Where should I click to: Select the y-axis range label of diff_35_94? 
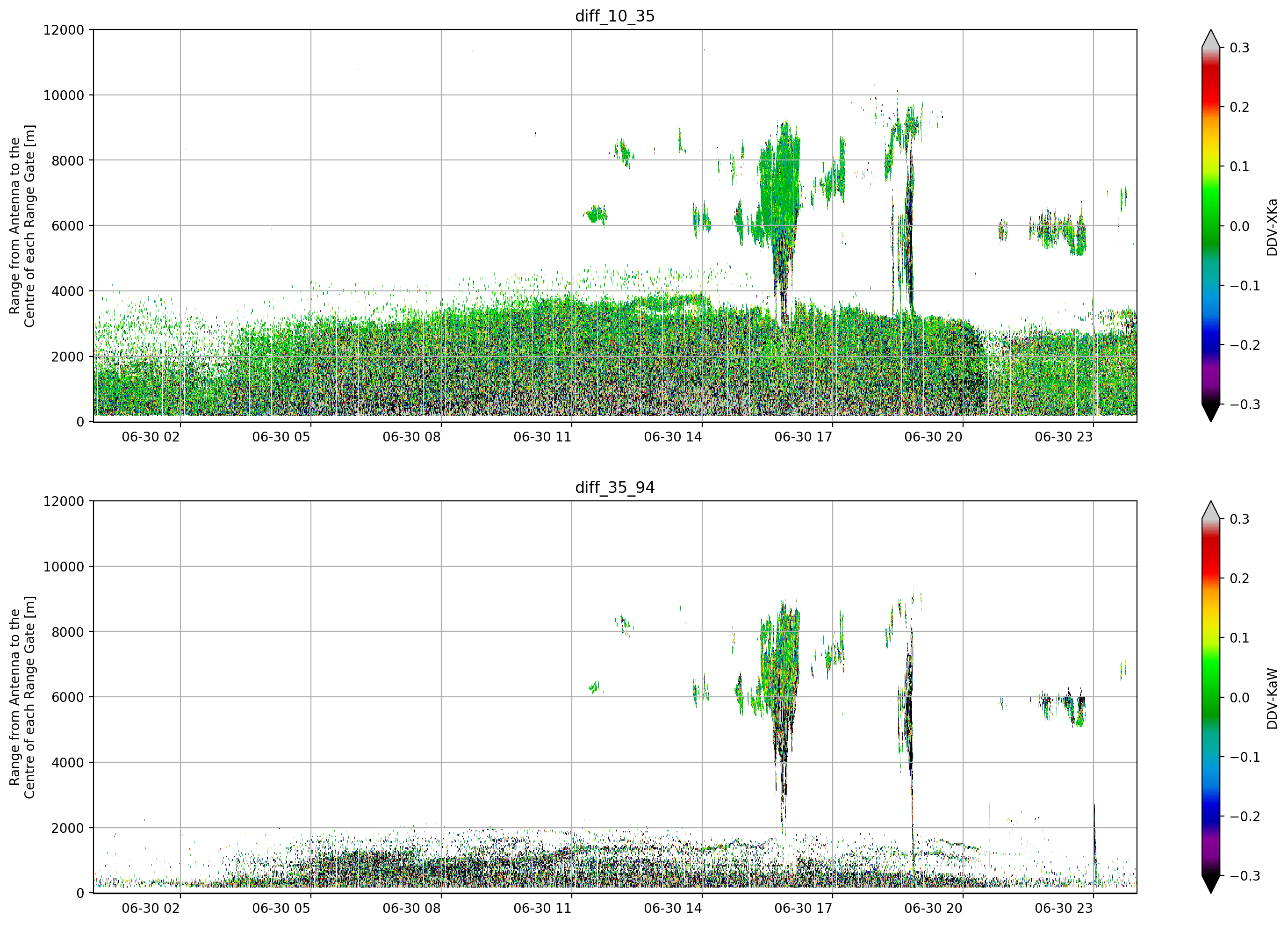click(22, 697)
